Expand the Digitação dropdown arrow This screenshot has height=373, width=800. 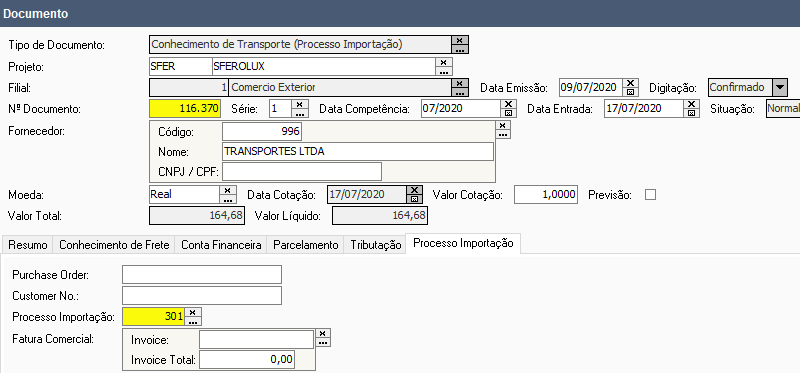pos(779,87)
